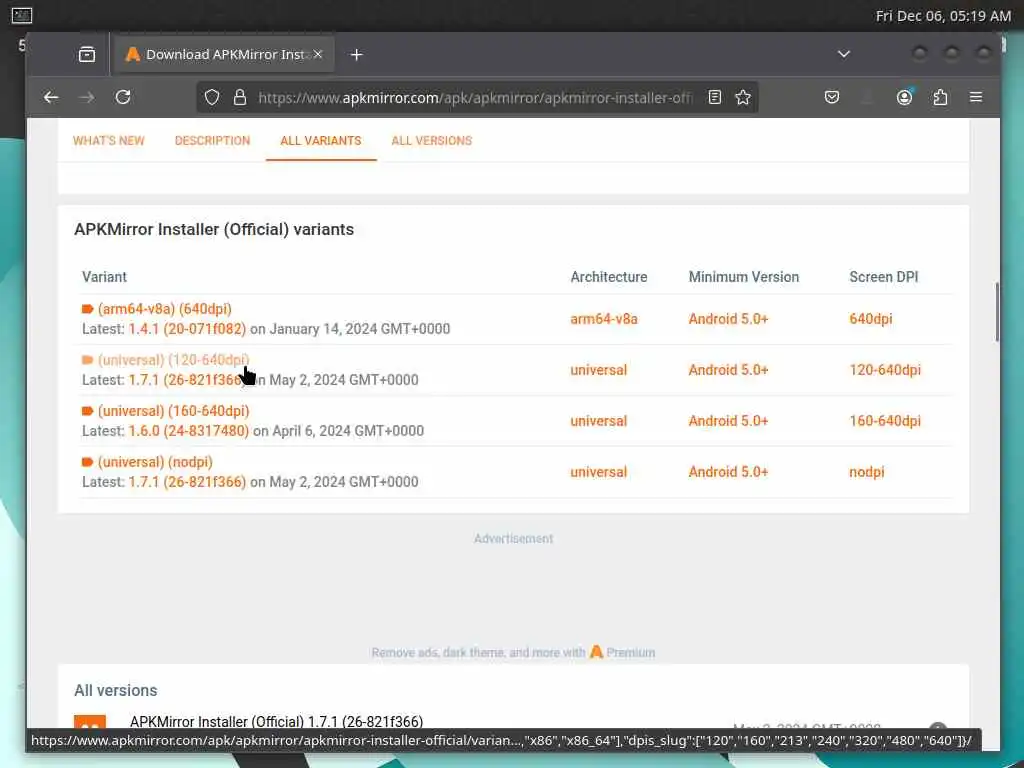Open the Firefox hamburger menu

(976, 97)
